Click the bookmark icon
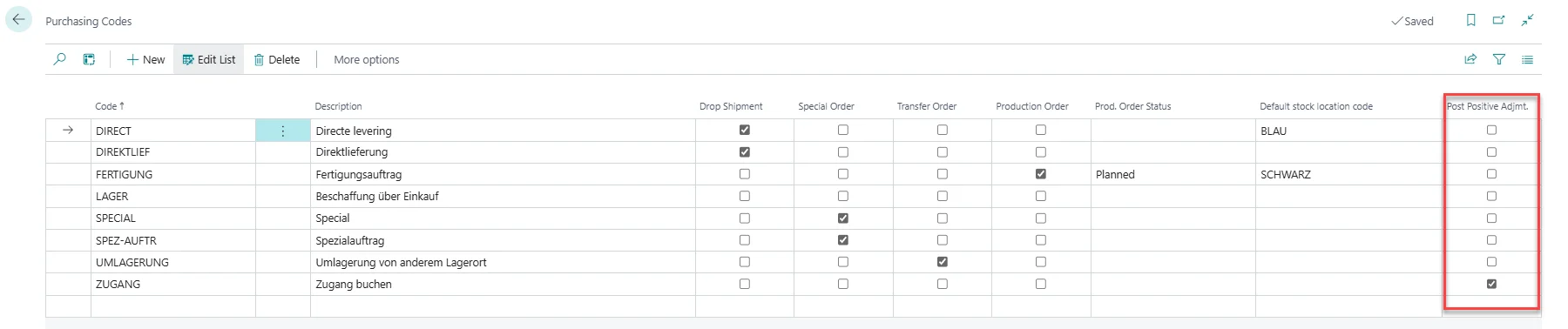Viewport: 1568px width, 329px height. click(x=1471, y=20)
